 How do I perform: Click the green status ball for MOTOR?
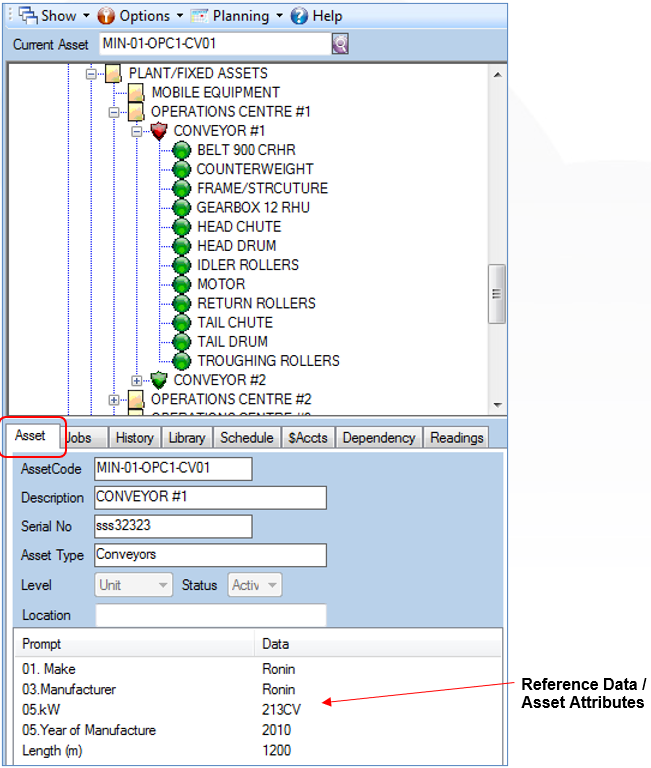point(182,284)
